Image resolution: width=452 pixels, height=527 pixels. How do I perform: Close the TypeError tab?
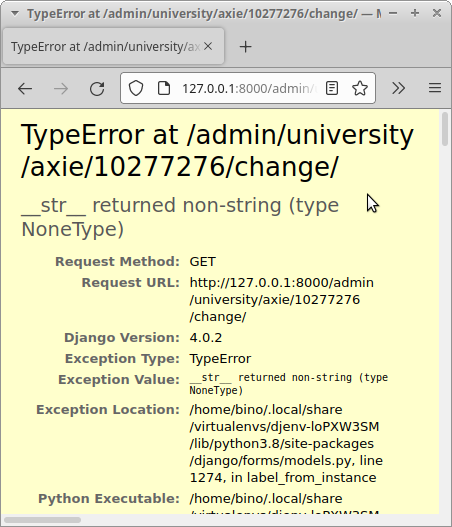point(208,46)
